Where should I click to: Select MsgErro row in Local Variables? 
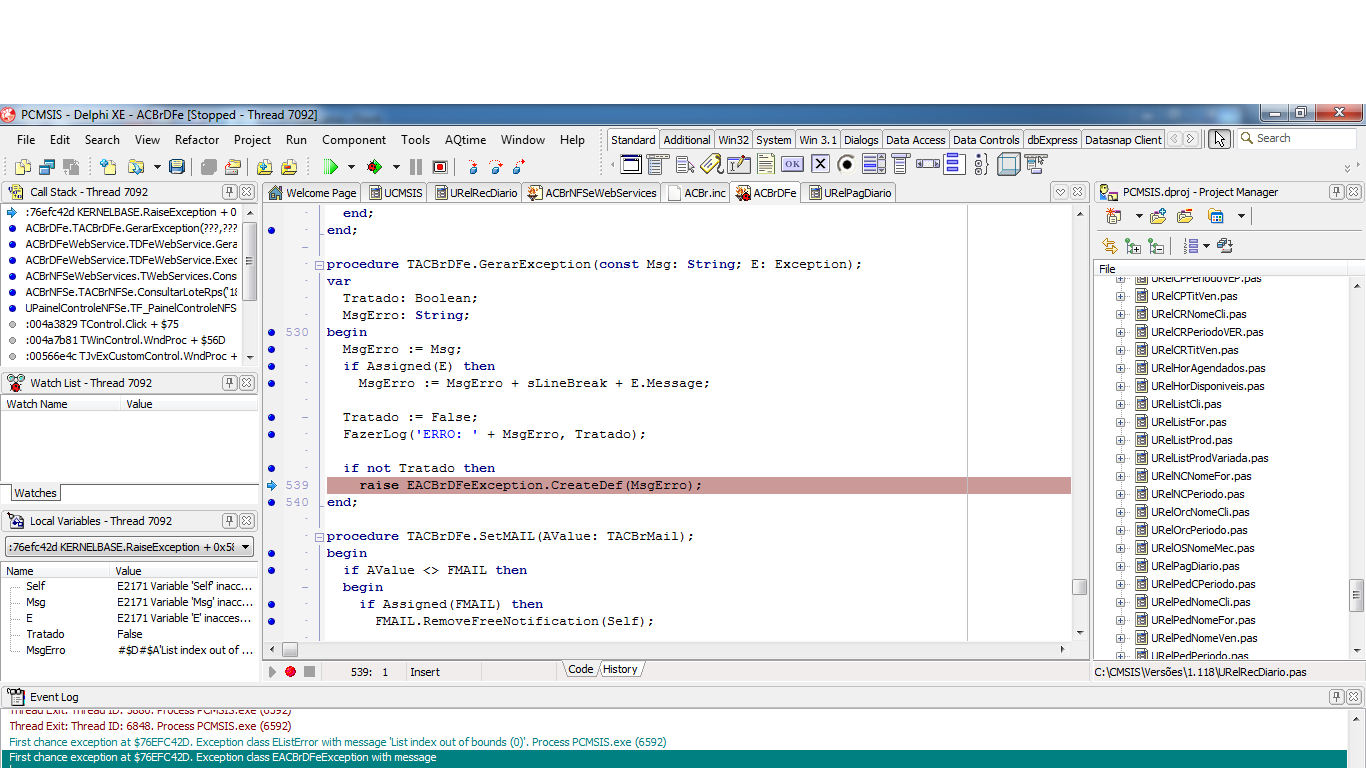pyautogui.click(x=130, y=650)
